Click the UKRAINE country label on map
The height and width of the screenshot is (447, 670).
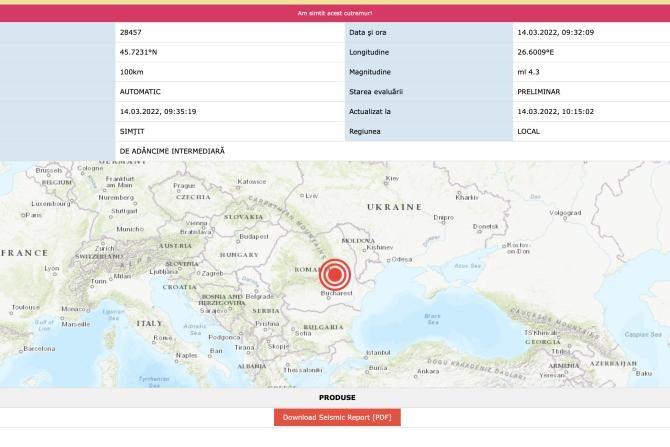pos(394,207)
